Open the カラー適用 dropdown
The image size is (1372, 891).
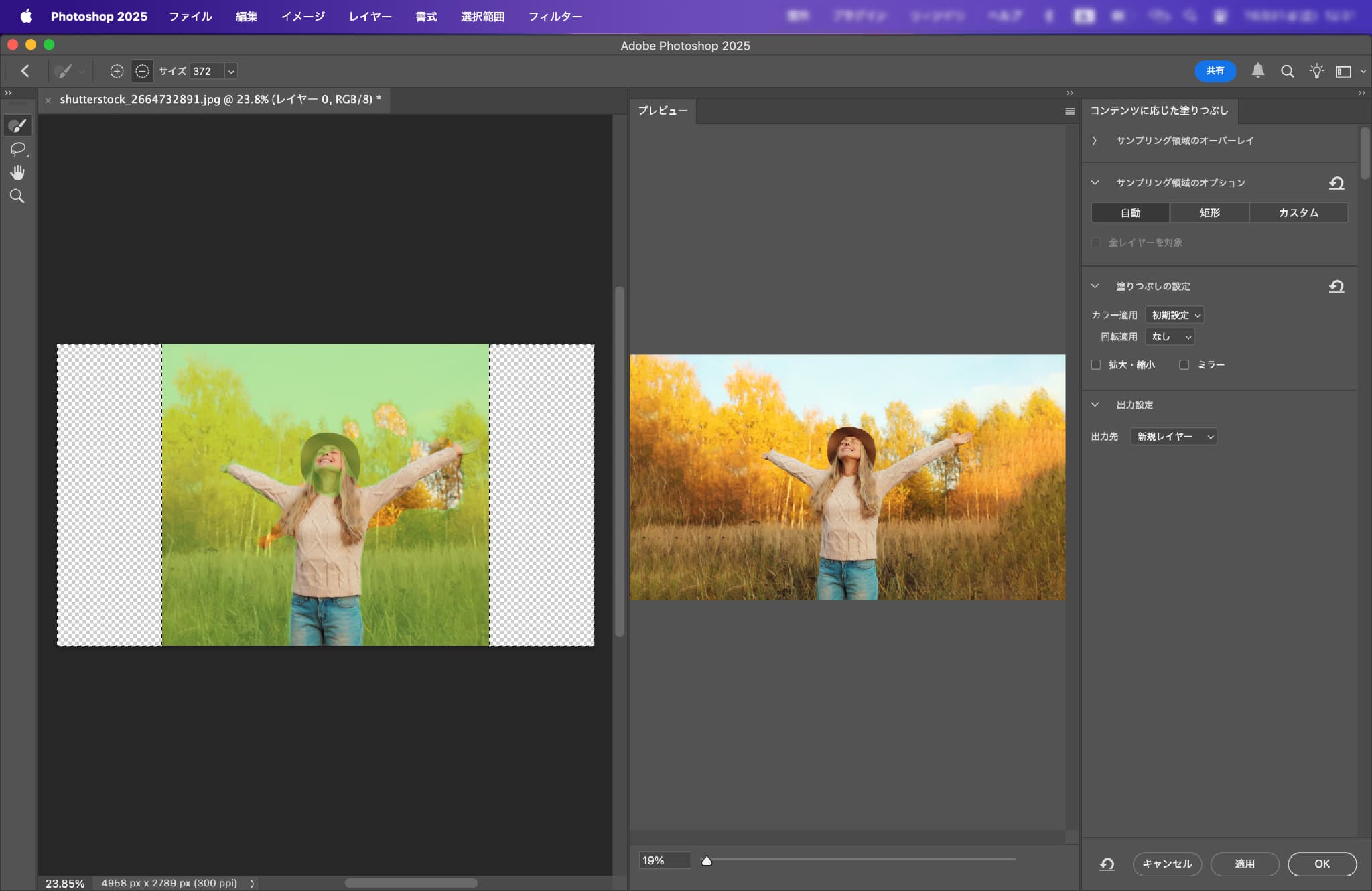pyautogui.click(x=1175, y=315)
